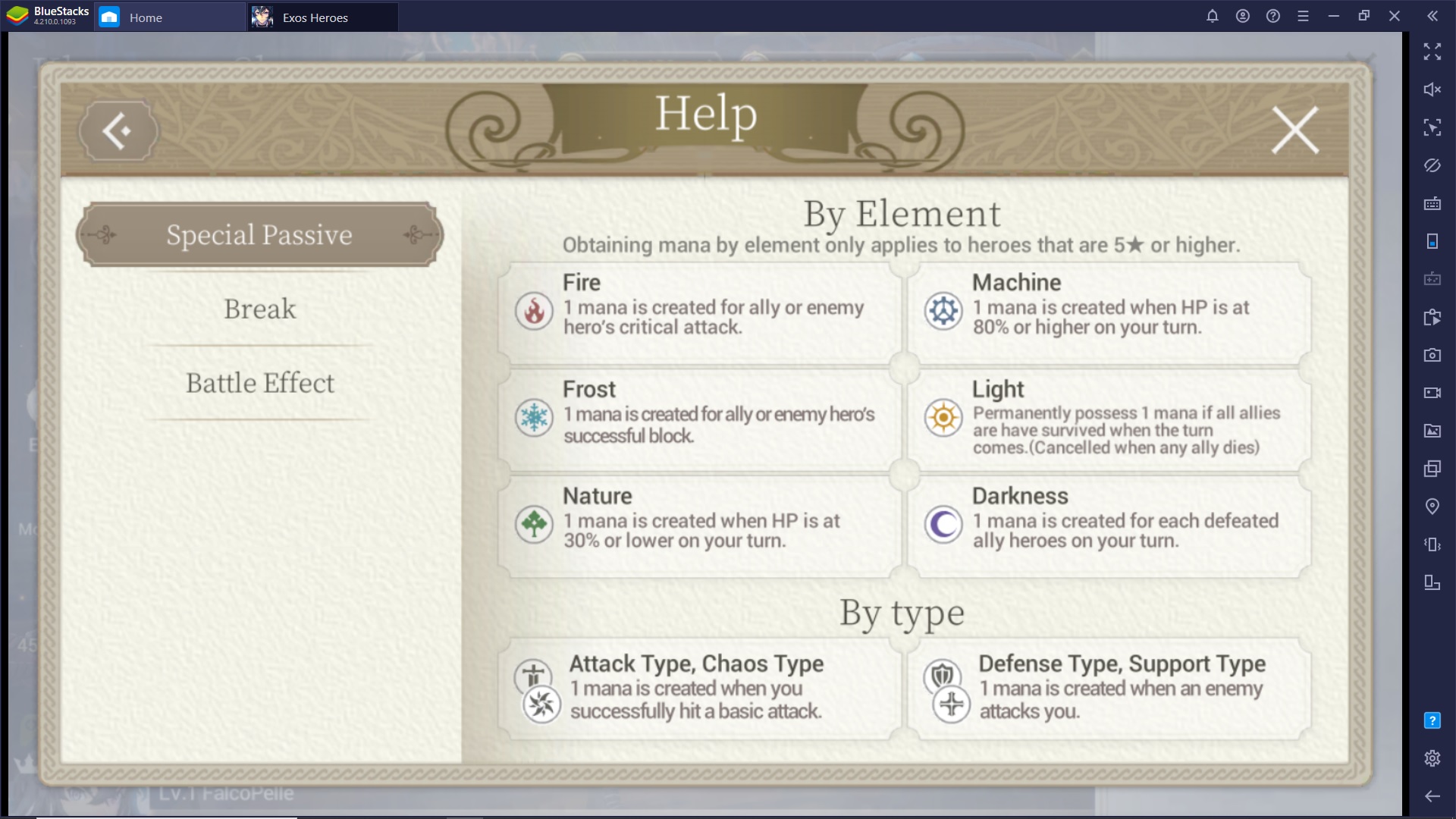Click the sidebar phone rotate icon
The width and height of the screenshot is (1456, 819).
point(1432,241)
